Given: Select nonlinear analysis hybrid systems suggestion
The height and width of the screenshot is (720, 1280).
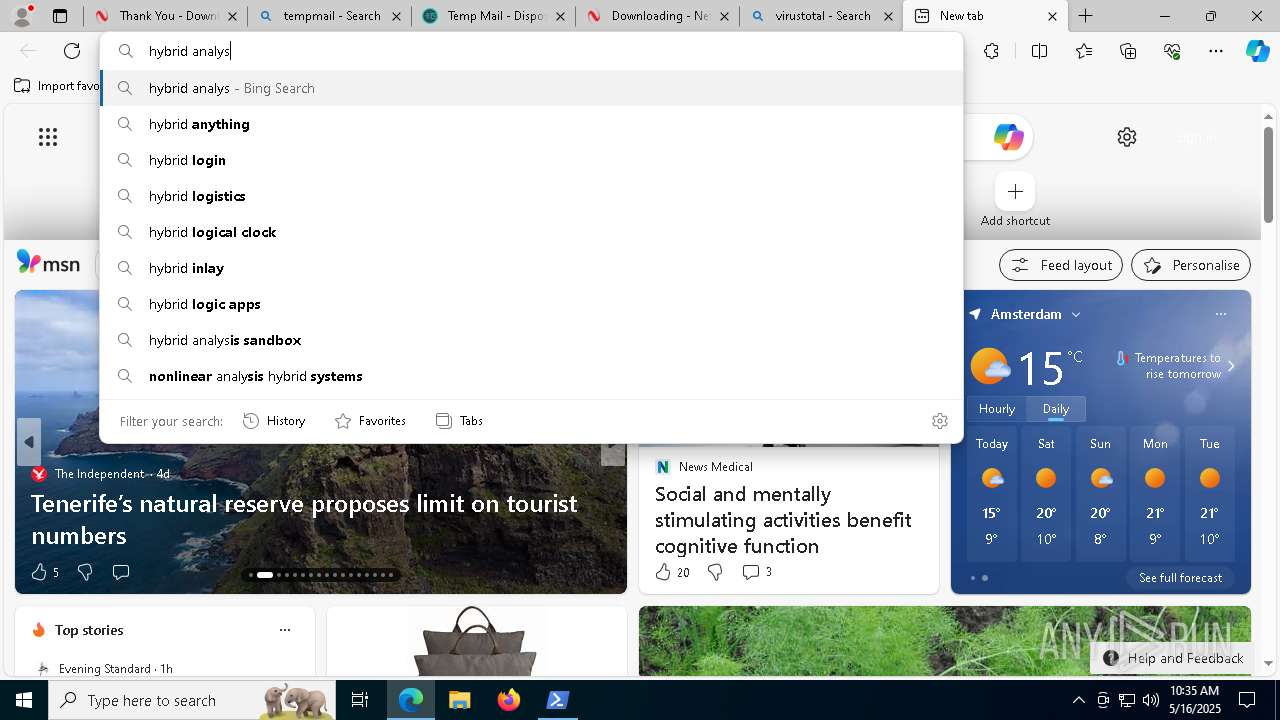Looking at the screenshot, I should click(532, 376).
